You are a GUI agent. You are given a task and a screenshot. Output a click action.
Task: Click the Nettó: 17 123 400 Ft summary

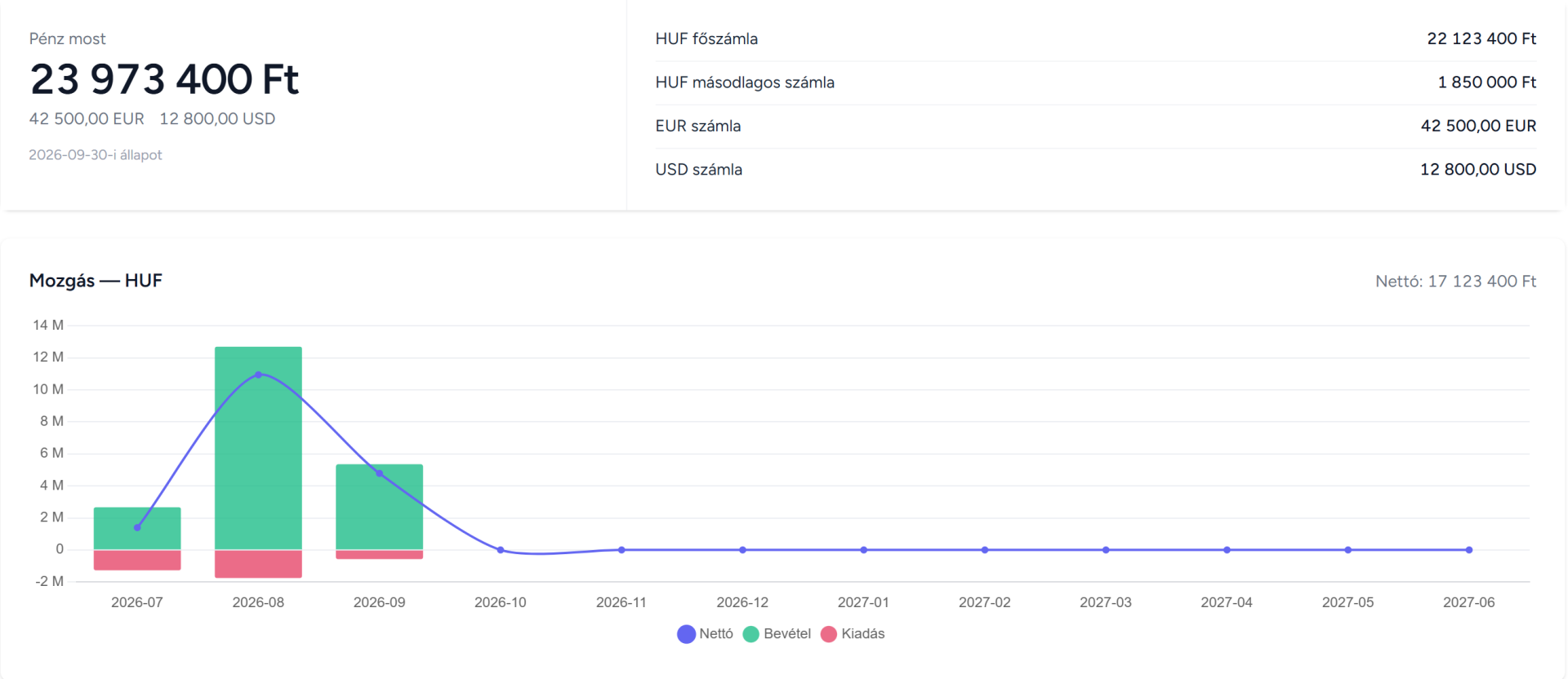click(x=1455, y=282)
